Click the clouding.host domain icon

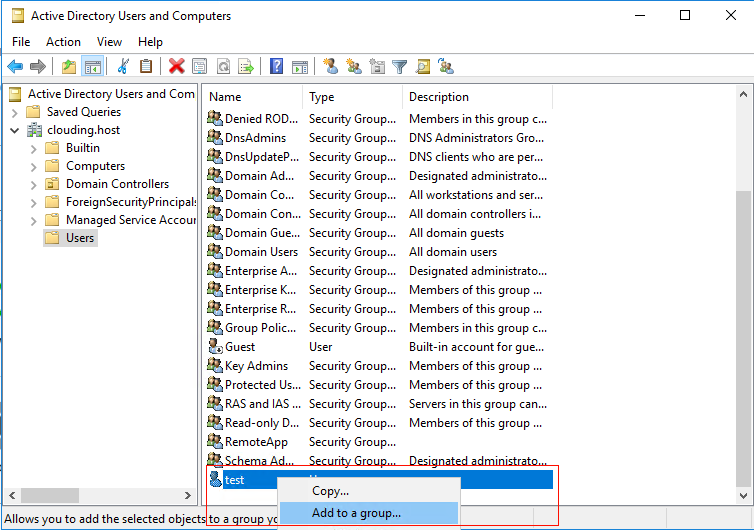point(34,130)
